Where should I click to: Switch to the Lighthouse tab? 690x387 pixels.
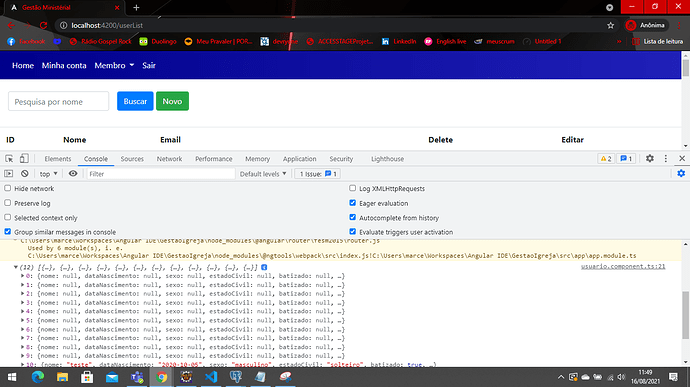(387, 159)
